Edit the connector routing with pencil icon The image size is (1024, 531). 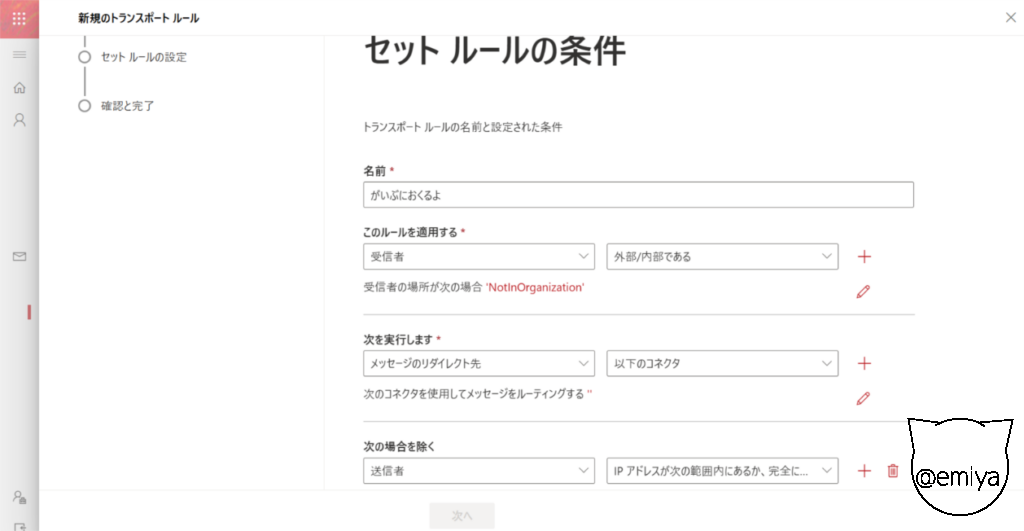[x=863, y=399]
